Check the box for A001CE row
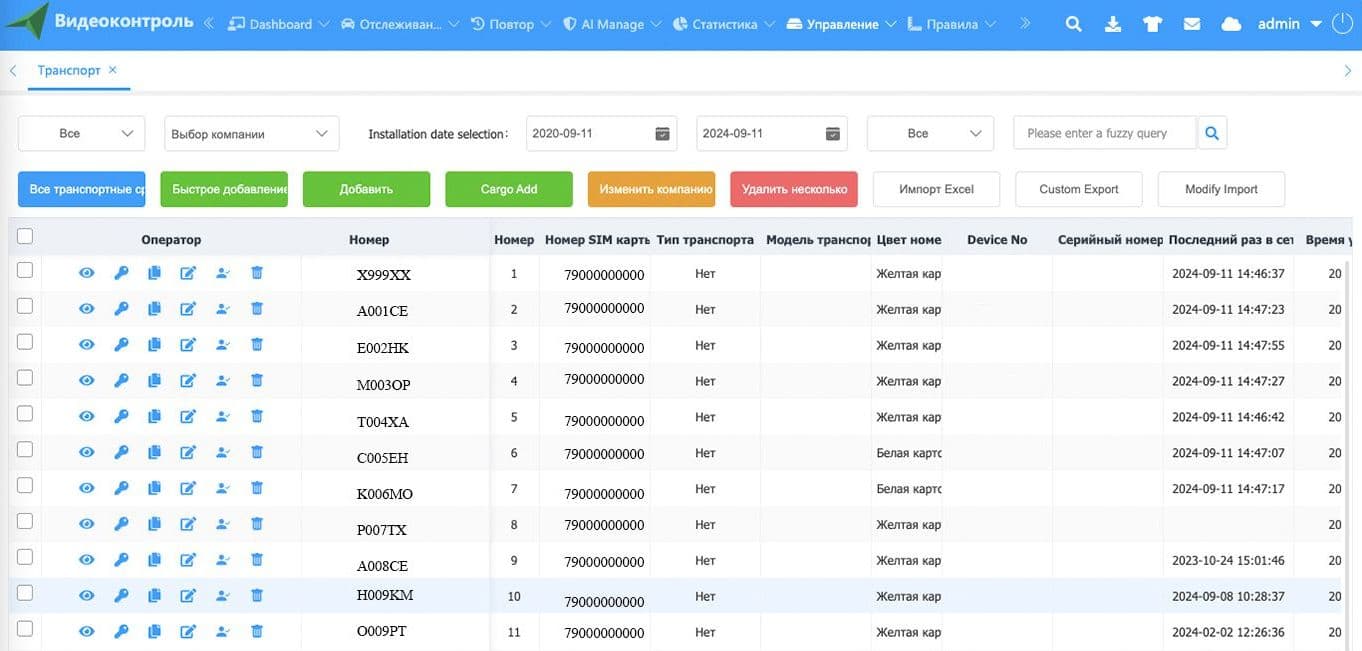This screenshot has height=651, width=1362. point(25,306)
